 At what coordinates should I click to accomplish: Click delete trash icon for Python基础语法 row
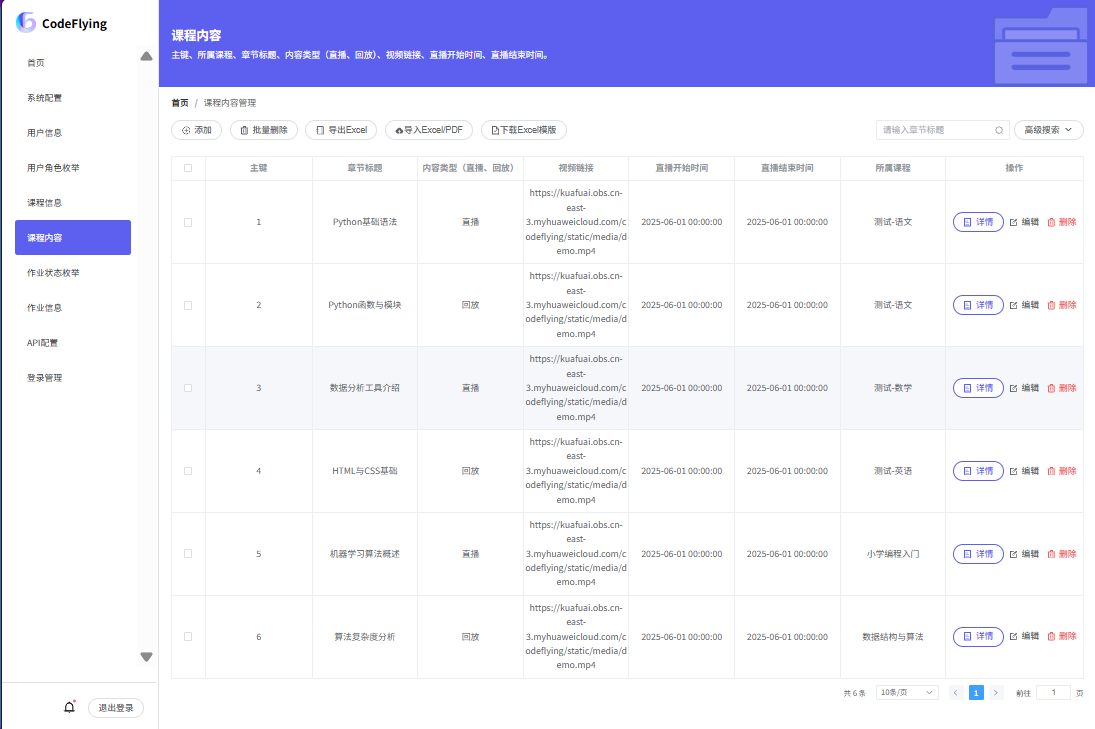click(1051, 222)
